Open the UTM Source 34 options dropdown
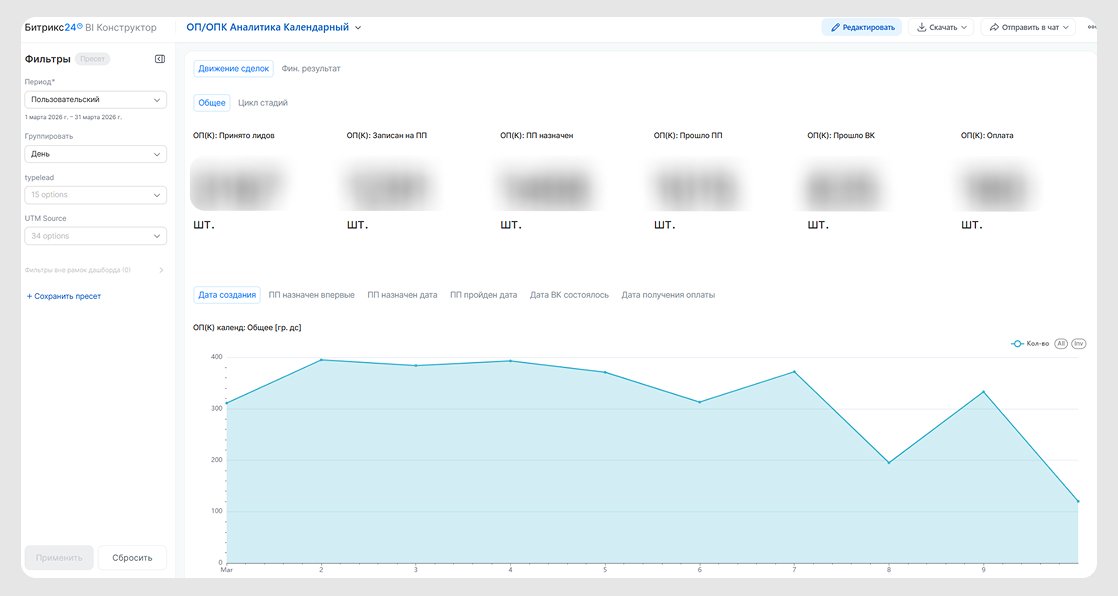 pos(96,236)
